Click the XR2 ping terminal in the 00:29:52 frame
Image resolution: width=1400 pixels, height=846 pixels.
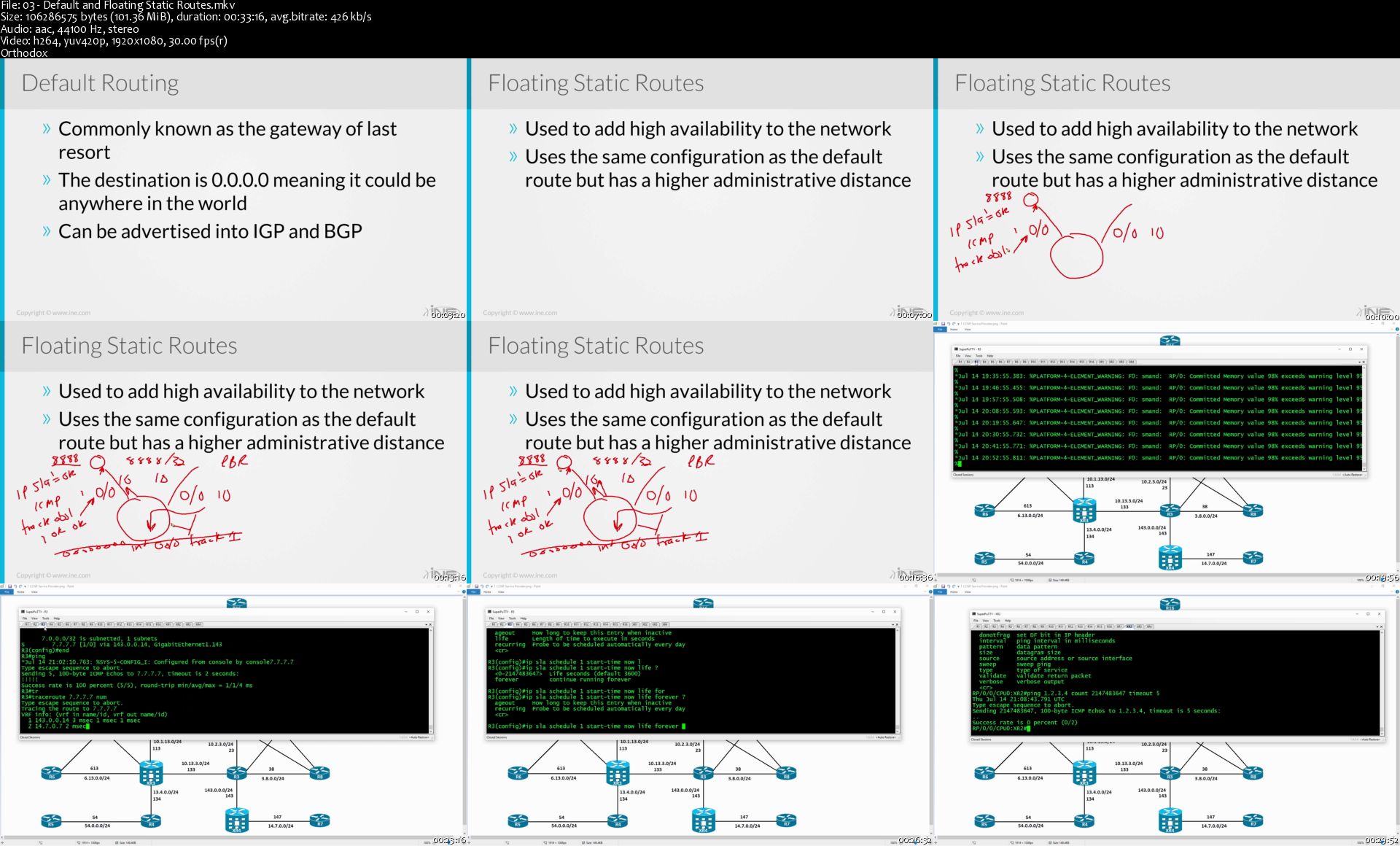click(x=1175, y=681)
